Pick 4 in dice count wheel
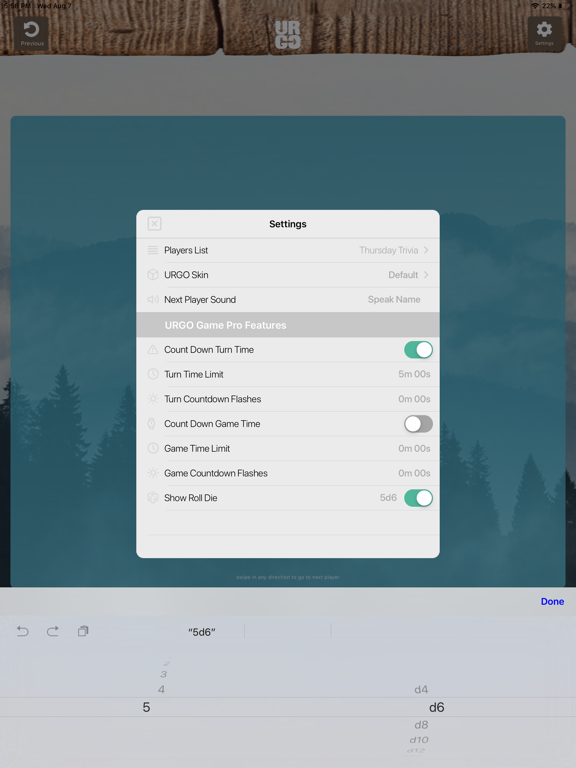The width and height of the screenshot is (576, 768). [x=161, y=690]
